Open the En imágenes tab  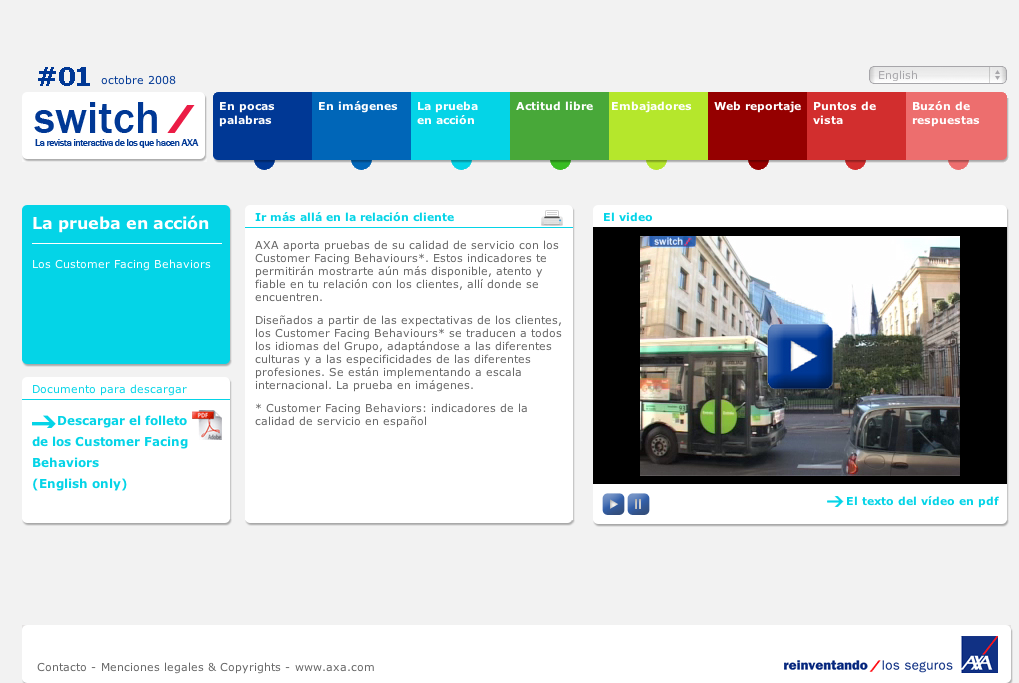[361, 125]
